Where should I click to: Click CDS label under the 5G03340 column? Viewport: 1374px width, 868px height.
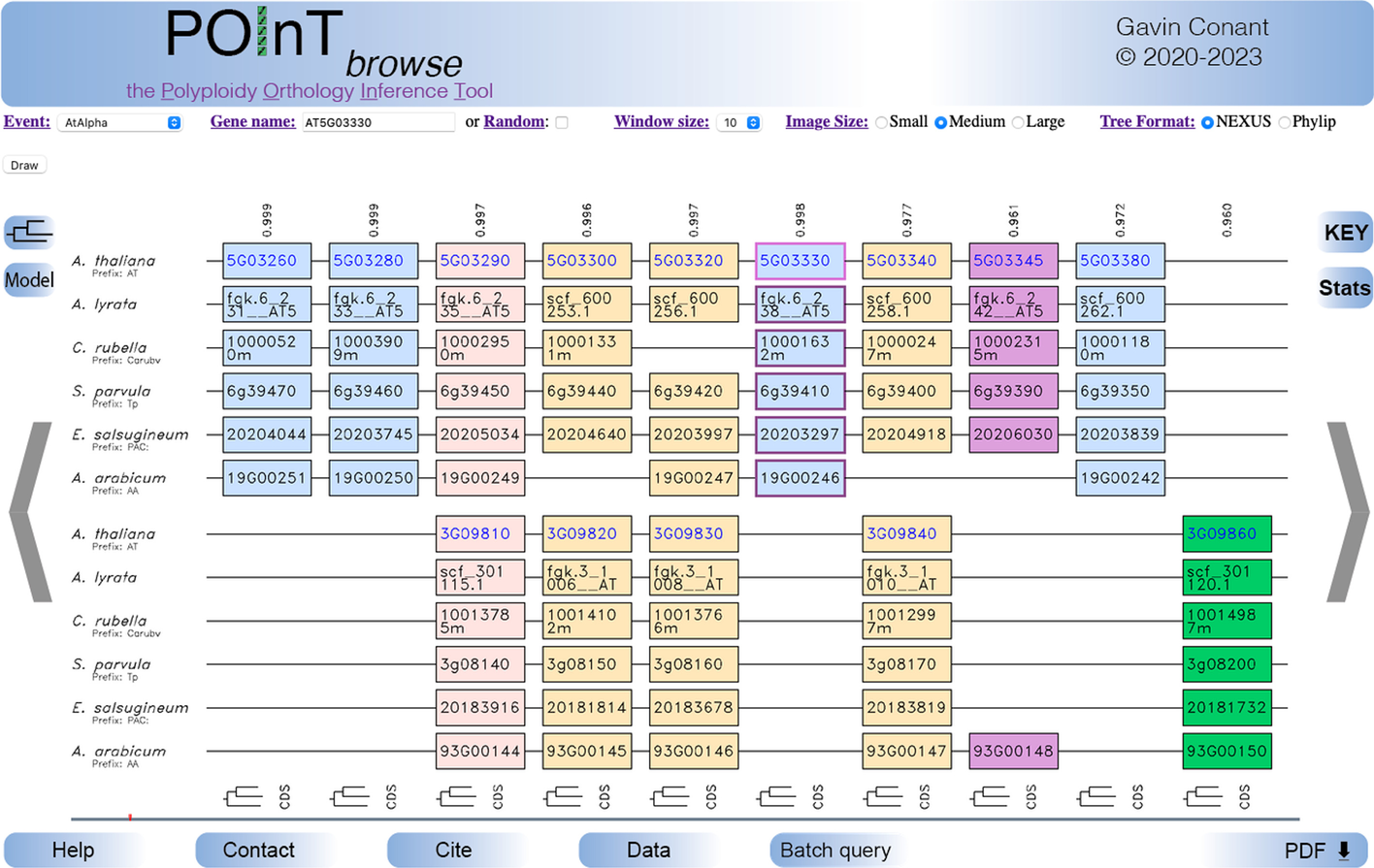[925, 796]
